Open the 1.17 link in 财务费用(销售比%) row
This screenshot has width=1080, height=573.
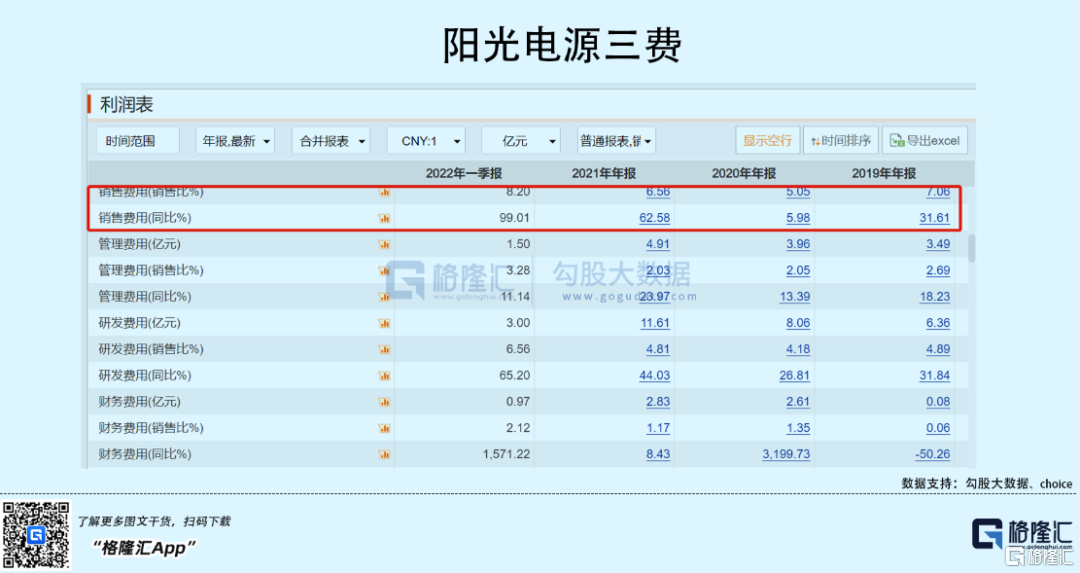(x=658, y=428)
